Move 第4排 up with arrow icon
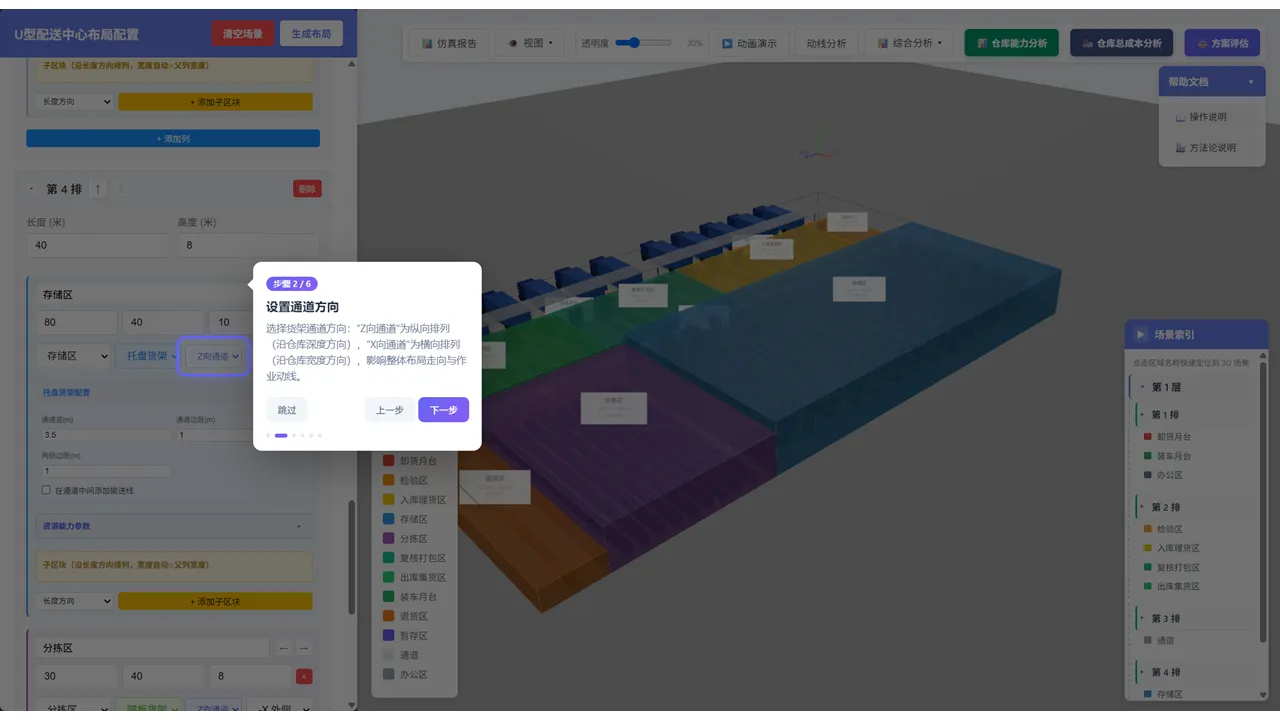1280x720 pixels. [98, 188]
